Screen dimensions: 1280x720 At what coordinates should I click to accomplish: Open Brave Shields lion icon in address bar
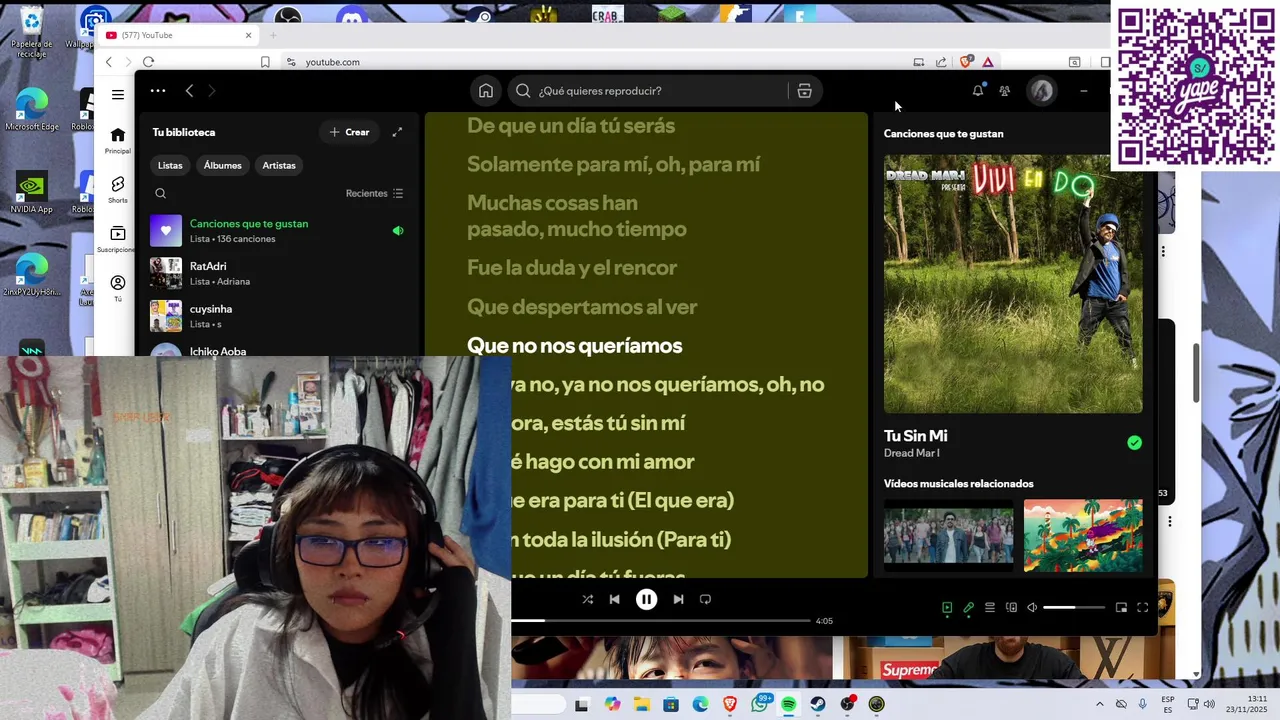pos(965,62)
